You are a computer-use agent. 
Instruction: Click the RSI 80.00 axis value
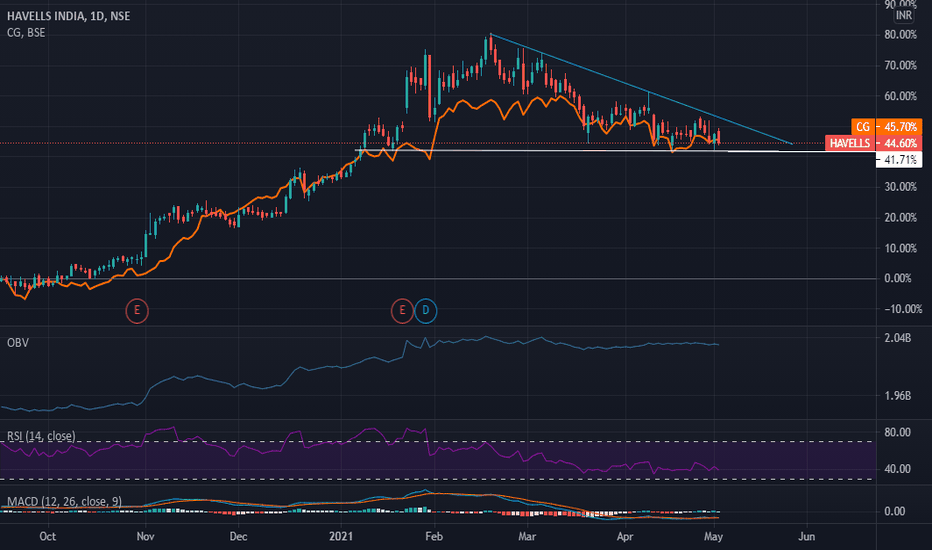[898, 432]
